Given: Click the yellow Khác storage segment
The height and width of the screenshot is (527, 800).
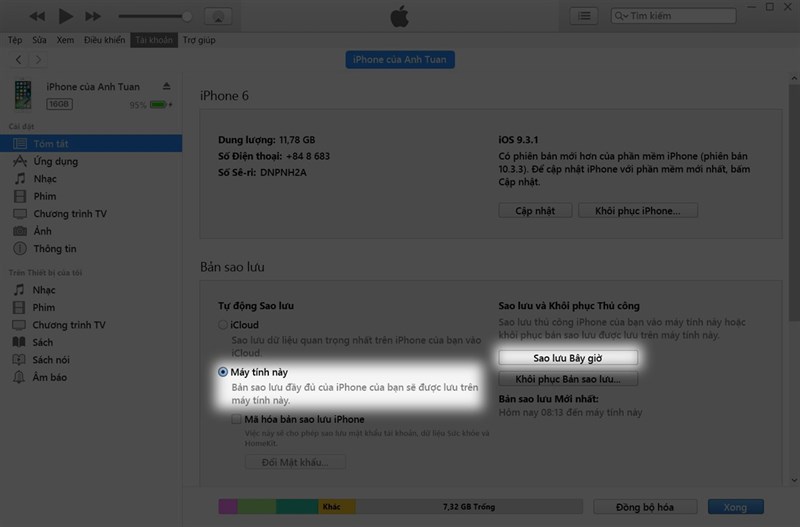Looking at the screenshot, I should 337,507.
